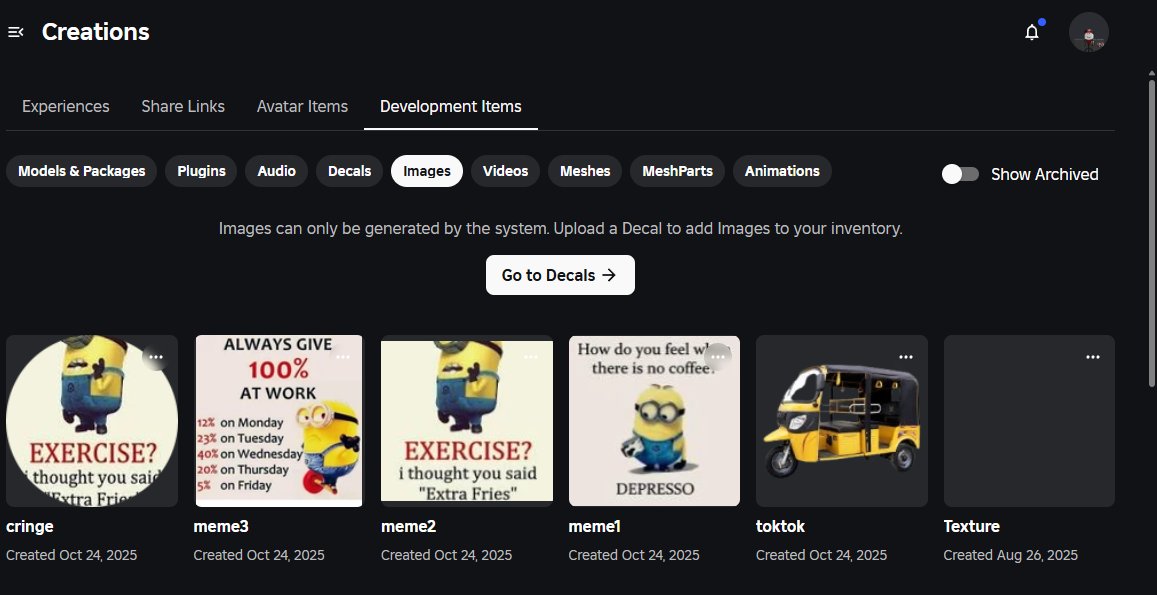Open the toktok rickshaw thumbnail
Screen dimensions: 1157x595
coord(842,421)
